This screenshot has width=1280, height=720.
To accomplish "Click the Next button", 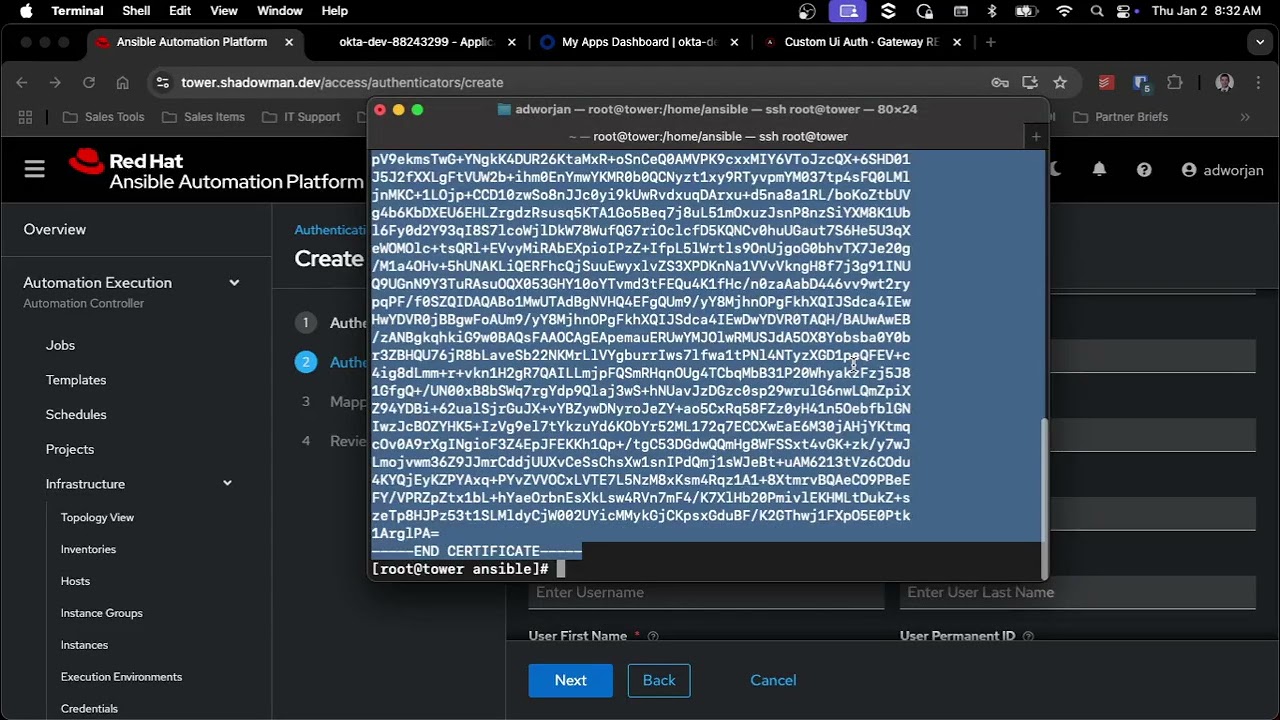I will coord(571,680).
